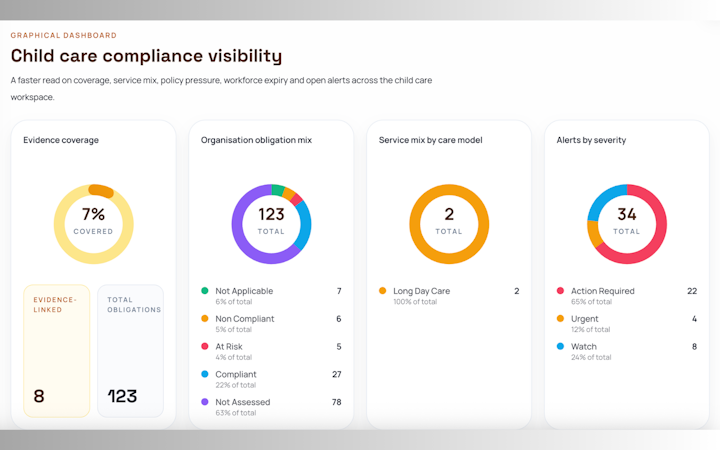Select the Action Required legend label
Viewport: 720px width, 450px height.
click(602, 291)
